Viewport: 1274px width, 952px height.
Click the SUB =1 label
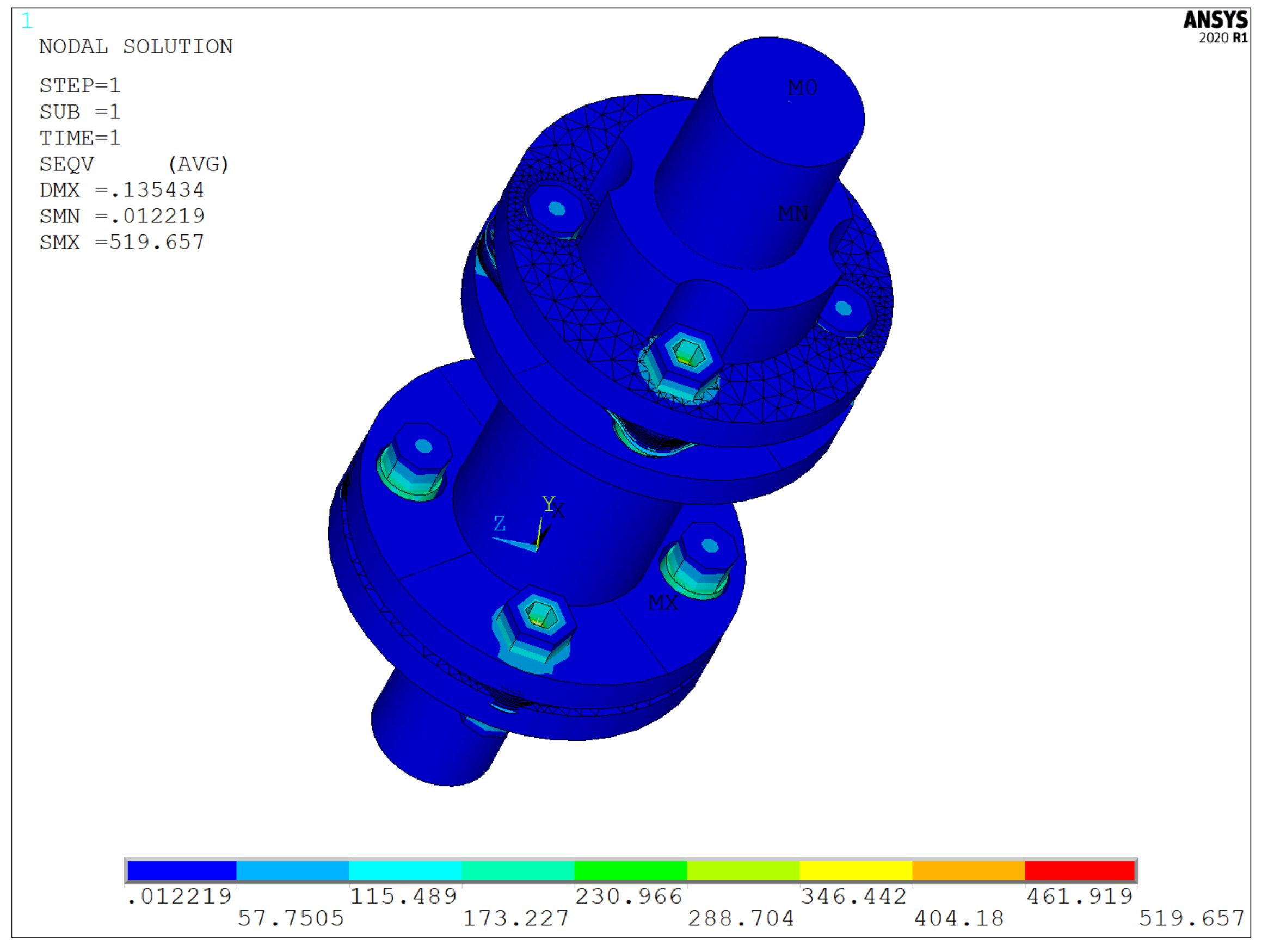(80, 112)
